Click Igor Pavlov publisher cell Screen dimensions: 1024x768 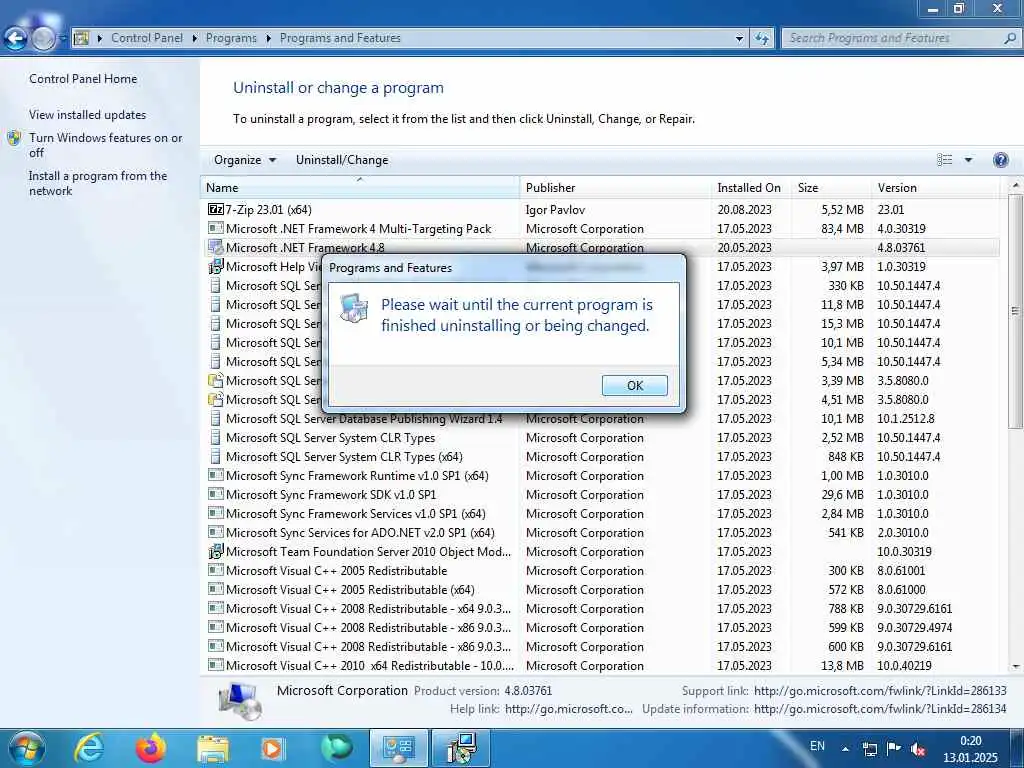click(x=555, y=210)
